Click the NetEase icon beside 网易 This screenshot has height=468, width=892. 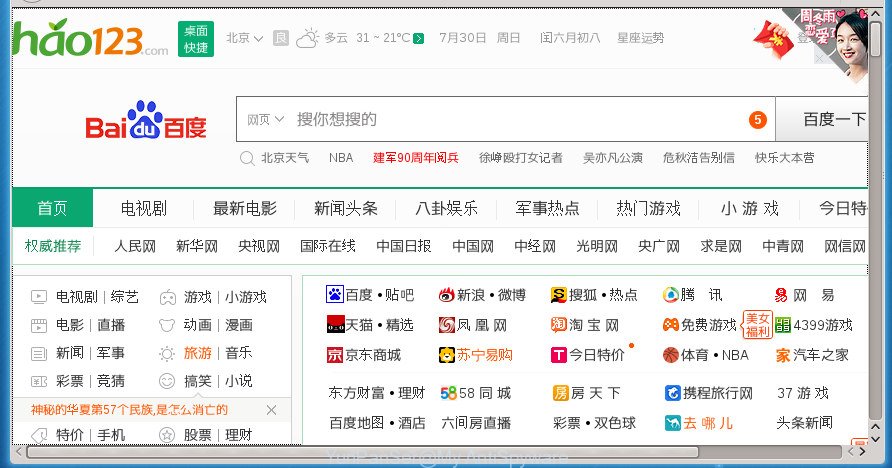(780, 295)
